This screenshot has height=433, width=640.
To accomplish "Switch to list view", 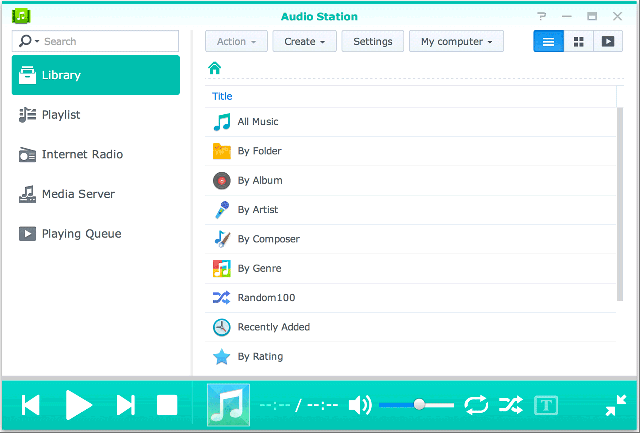I will [549, 41].
